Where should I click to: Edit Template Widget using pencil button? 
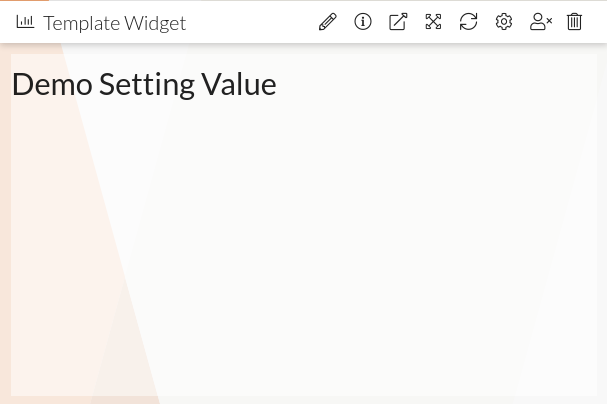[327, 22]
